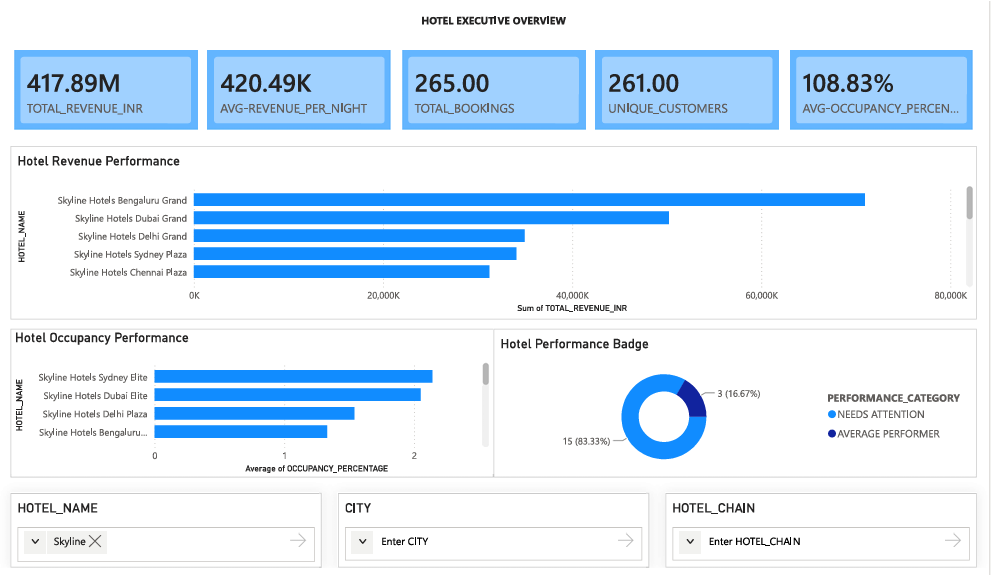
Task: Click the AVERAGE PERFORMER legend color dot
Action: pos(832,433)
